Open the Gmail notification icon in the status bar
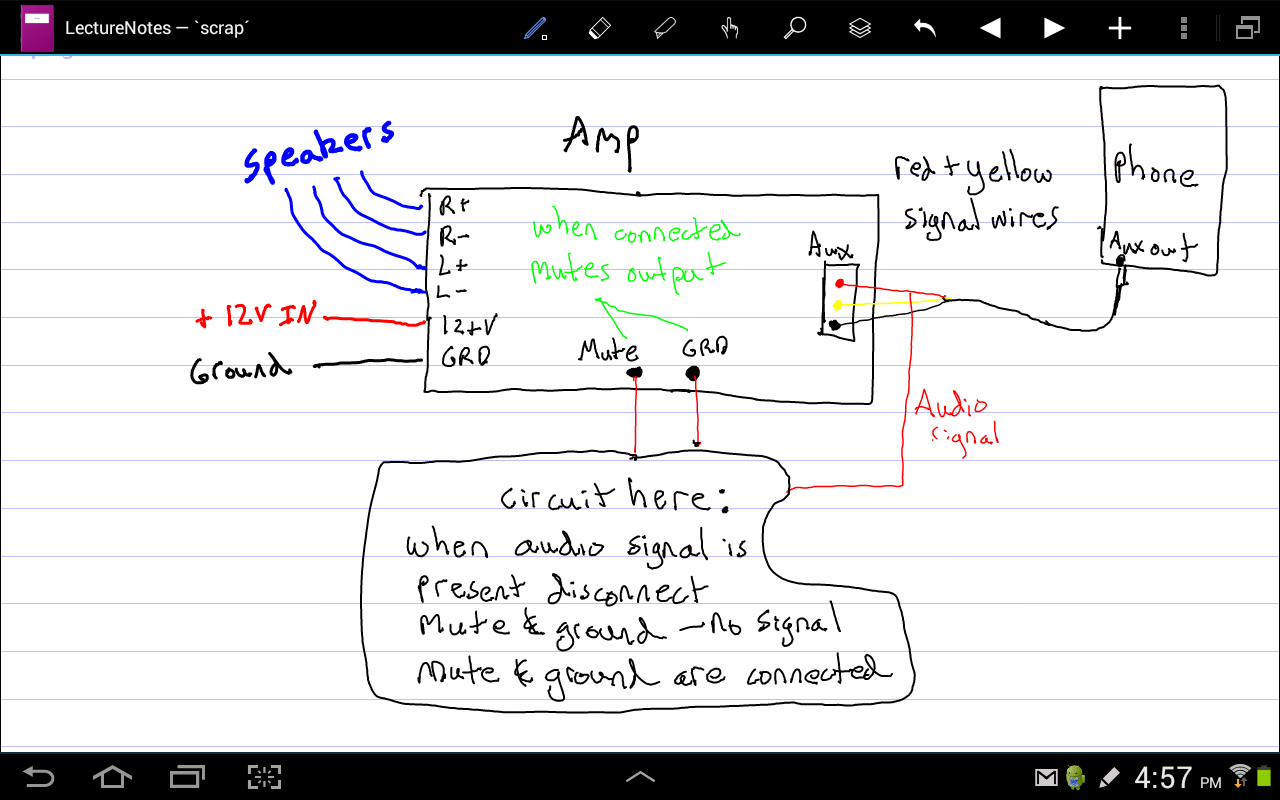Screen dimensions: 1280x800 click(1045, 777)
